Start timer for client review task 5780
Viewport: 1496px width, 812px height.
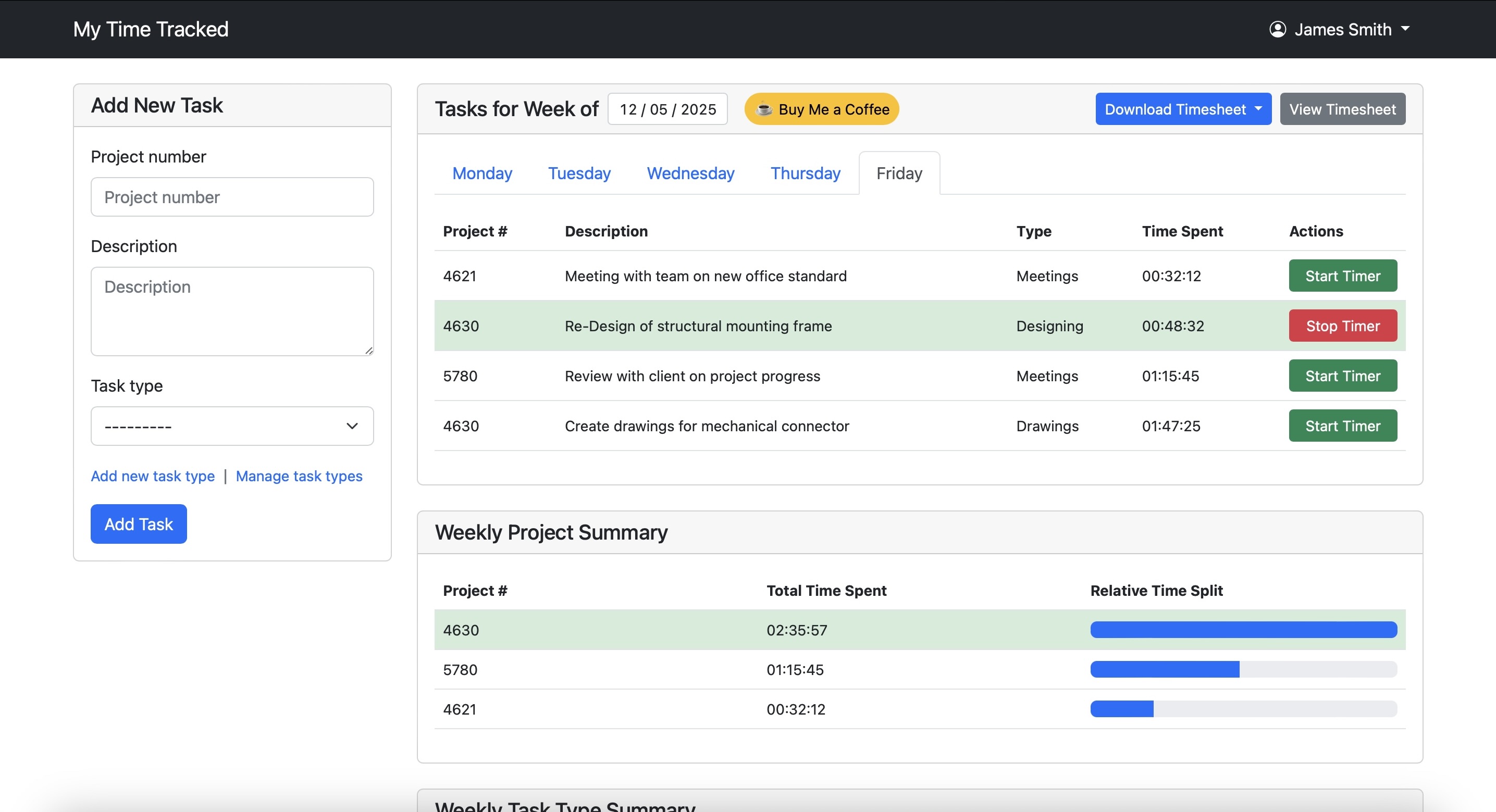pos(1342,376)
